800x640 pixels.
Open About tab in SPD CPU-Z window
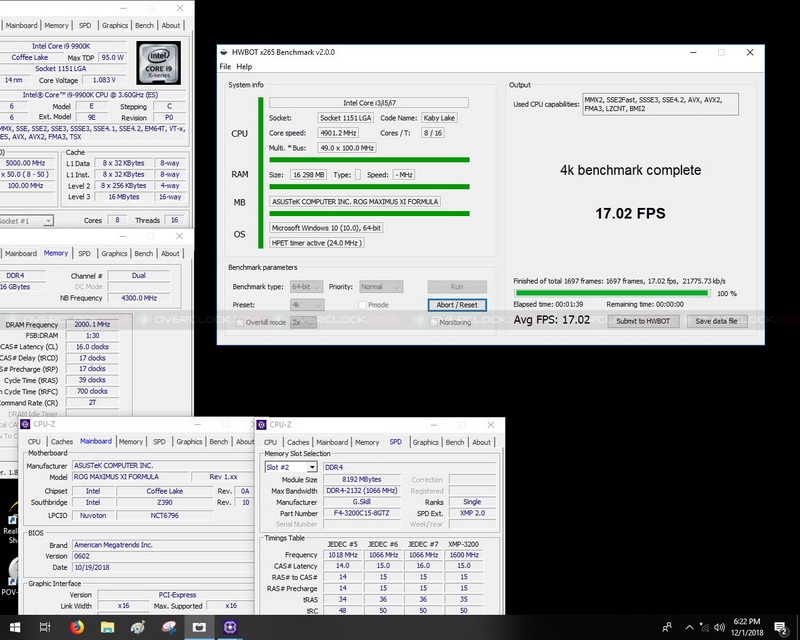coord(481,442)
